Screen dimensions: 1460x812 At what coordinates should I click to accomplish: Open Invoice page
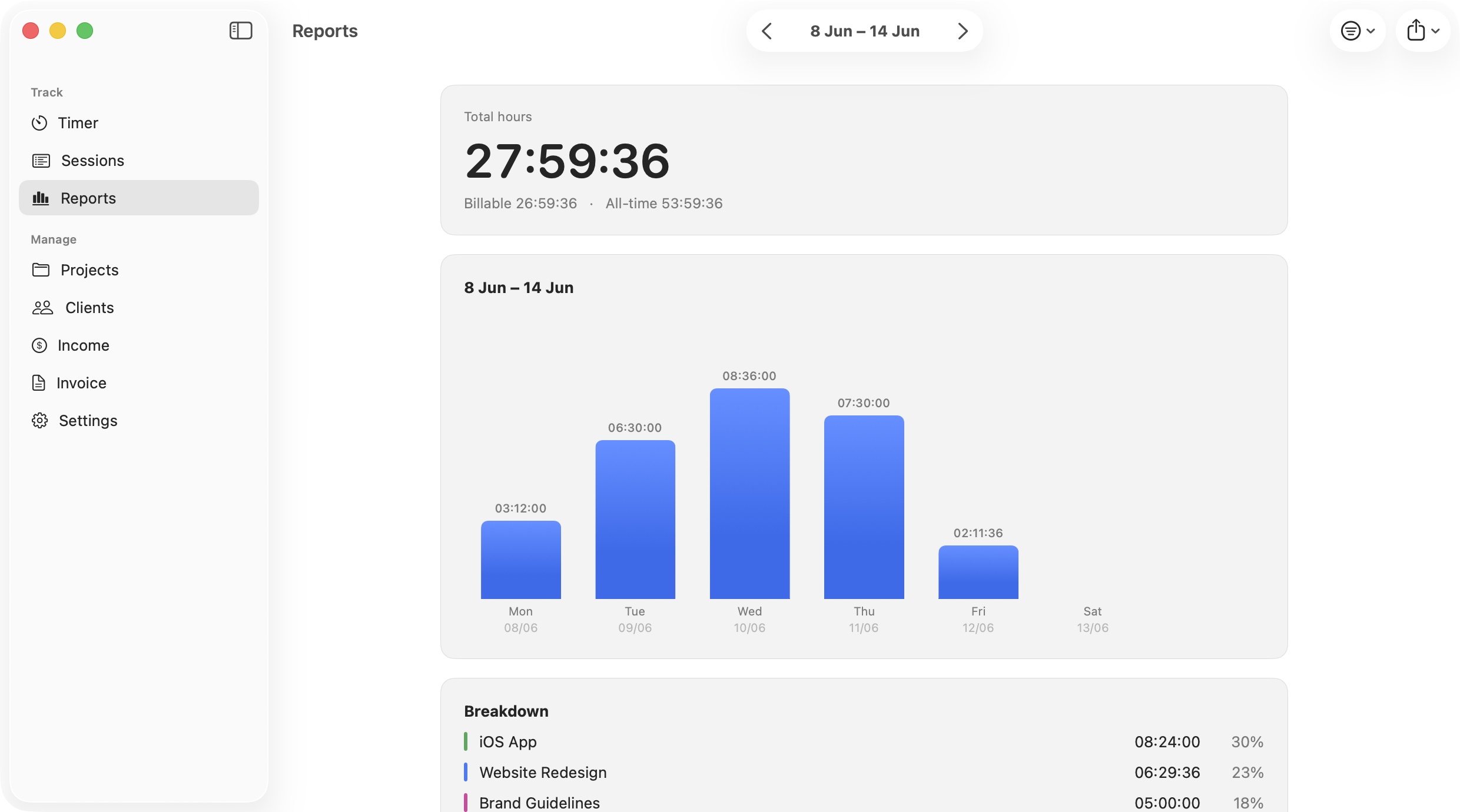click(x=139, y=383)
